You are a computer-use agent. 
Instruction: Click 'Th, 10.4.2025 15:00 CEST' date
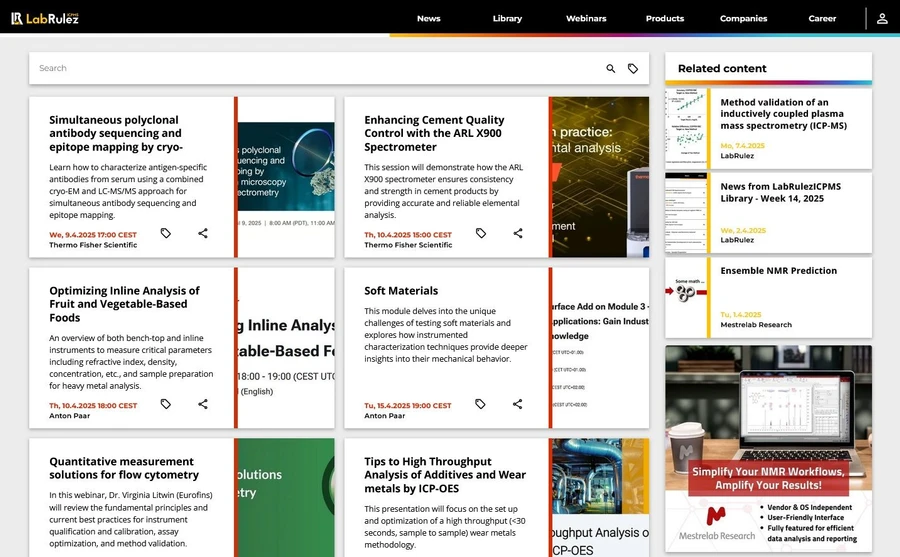408,235
